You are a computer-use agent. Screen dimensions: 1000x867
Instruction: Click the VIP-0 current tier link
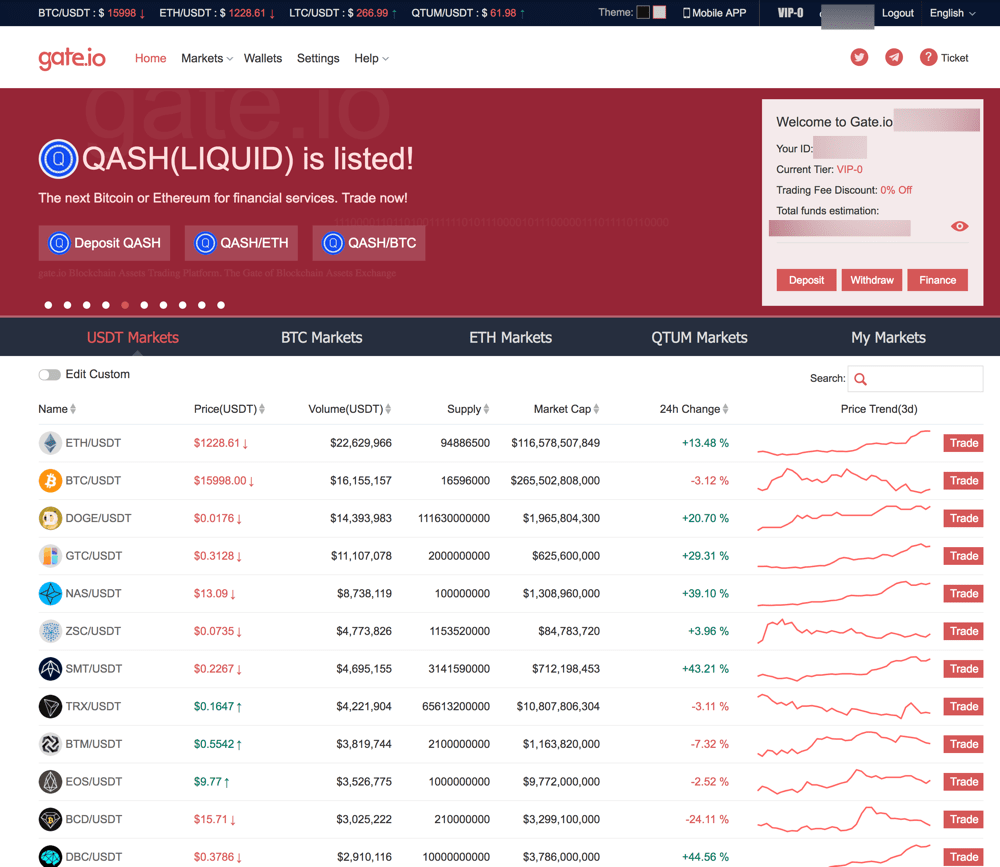[849, 169]
